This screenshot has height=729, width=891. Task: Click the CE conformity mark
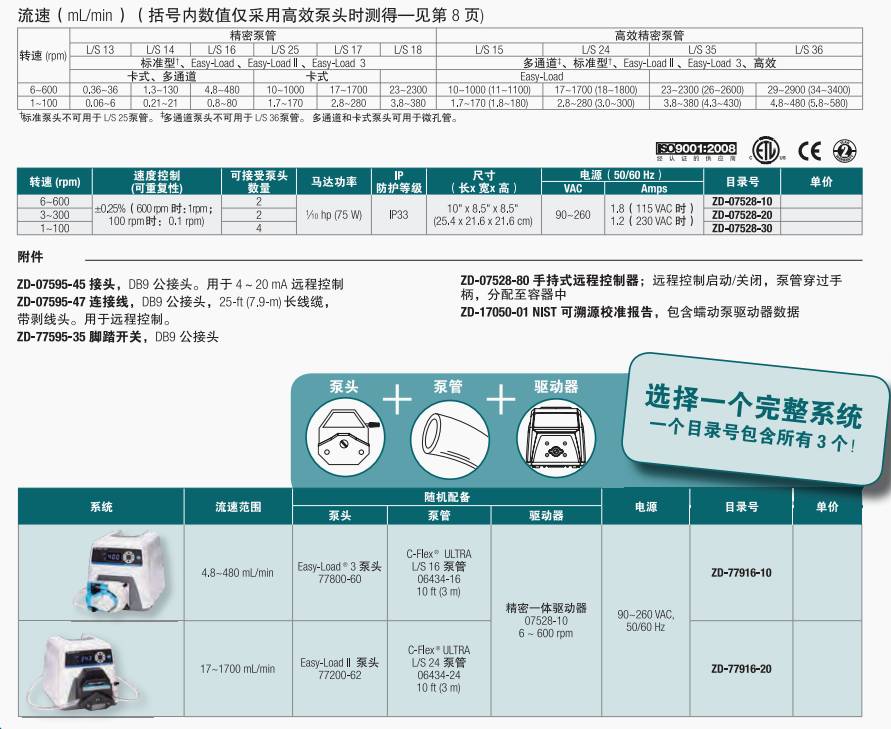pyautogui.click(x=809, y=151)
